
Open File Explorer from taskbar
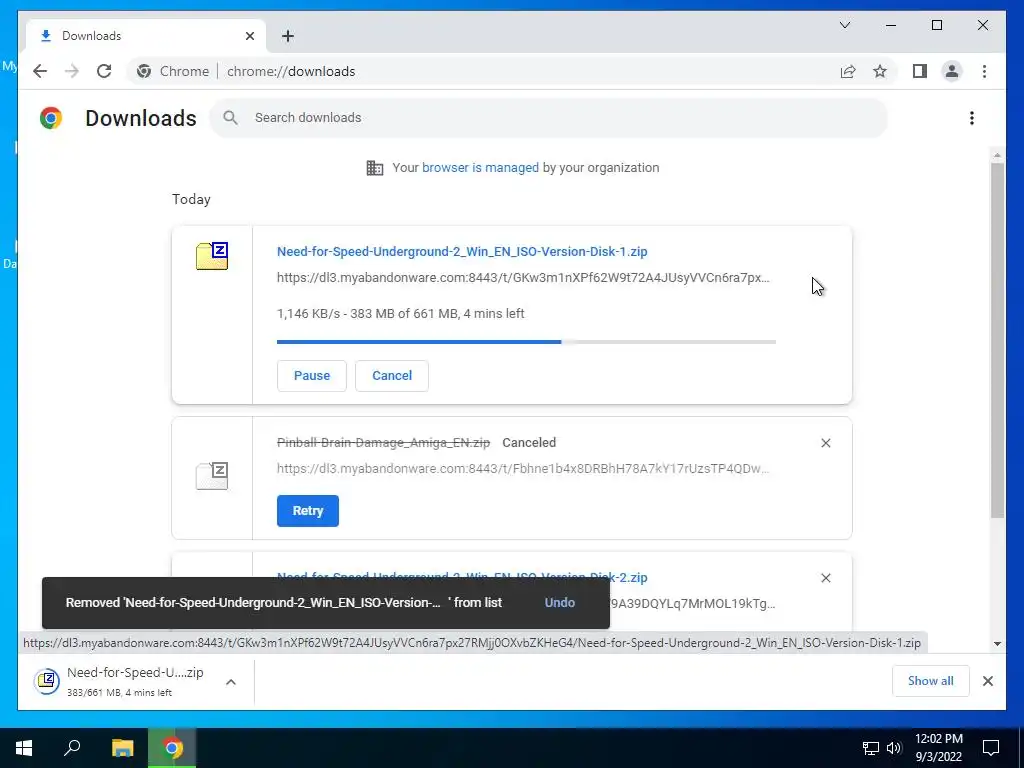pos(122,748)
